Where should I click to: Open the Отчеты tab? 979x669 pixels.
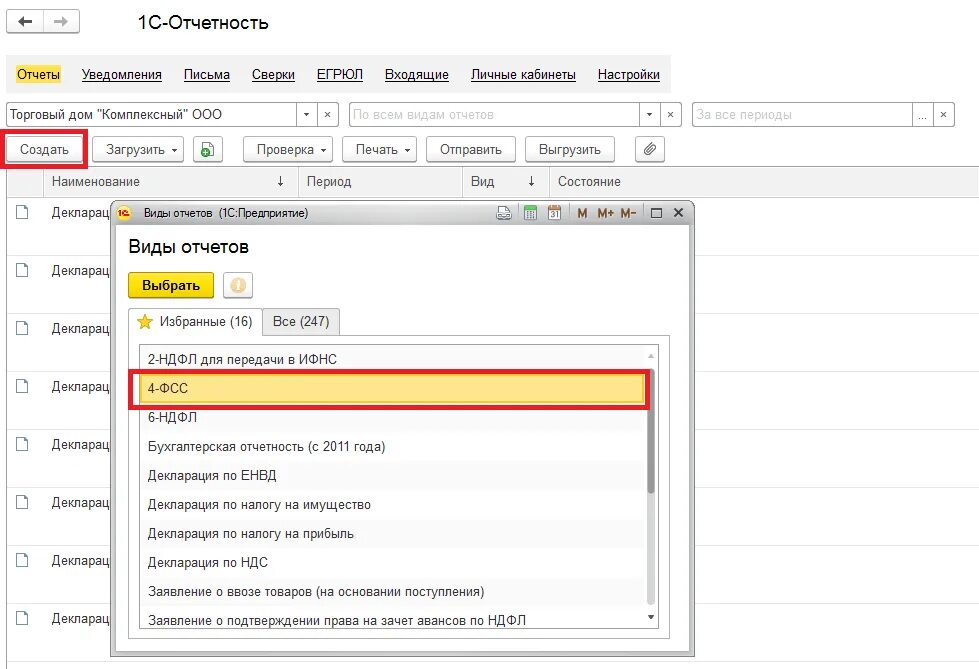coord(38,74)
